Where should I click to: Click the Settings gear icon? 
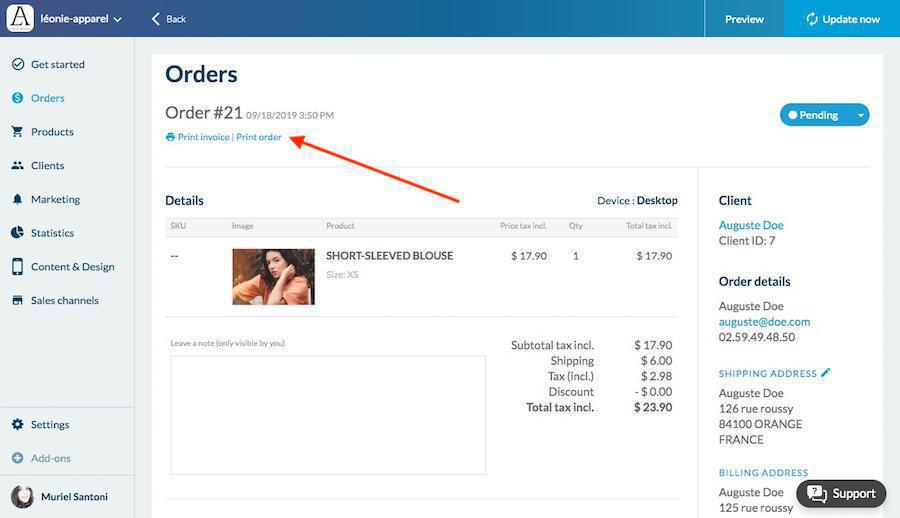point(18,424)
